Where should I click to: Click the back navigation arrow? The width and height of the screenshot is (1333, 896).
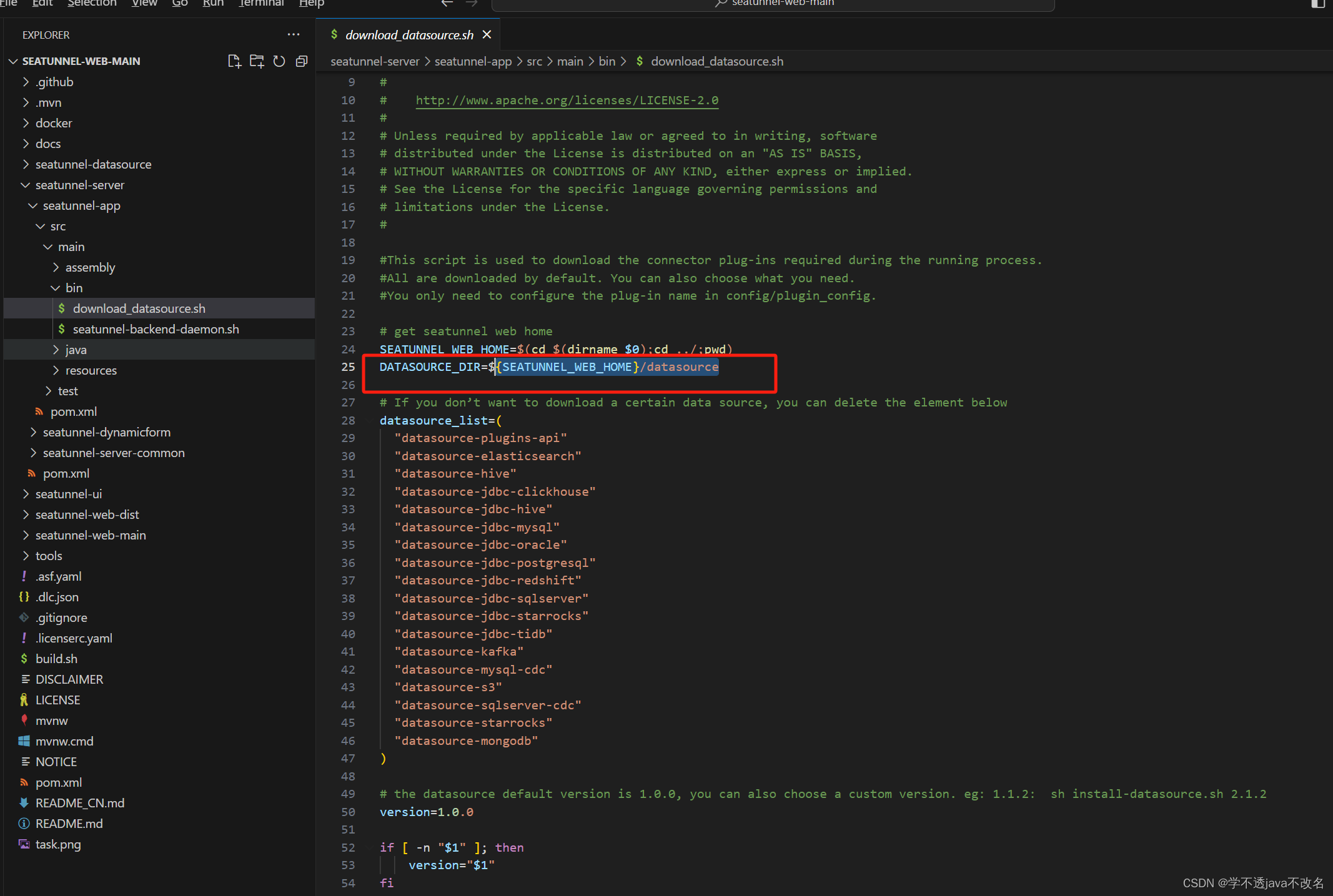[447, 3]
